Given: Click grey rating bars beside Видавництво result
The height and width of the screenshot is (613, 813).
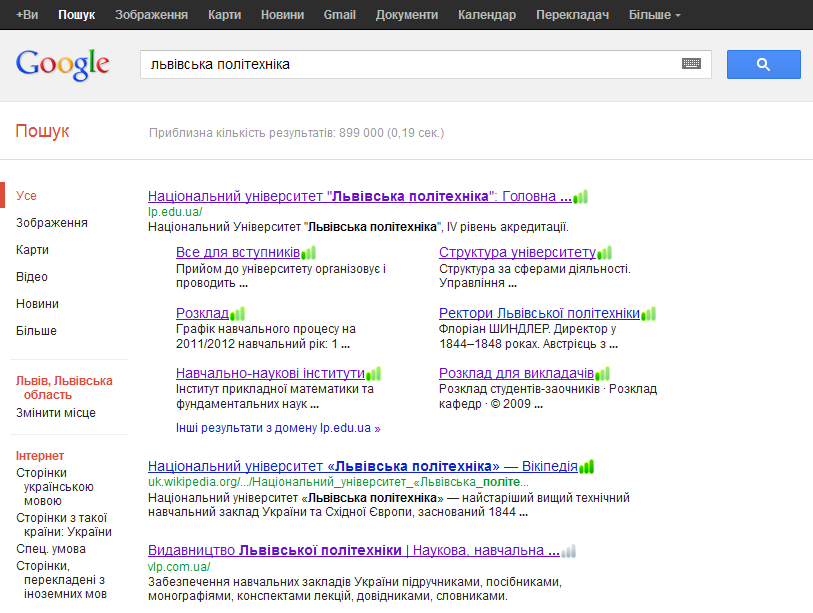Looking at the screenshot, I should pos(569,551).
